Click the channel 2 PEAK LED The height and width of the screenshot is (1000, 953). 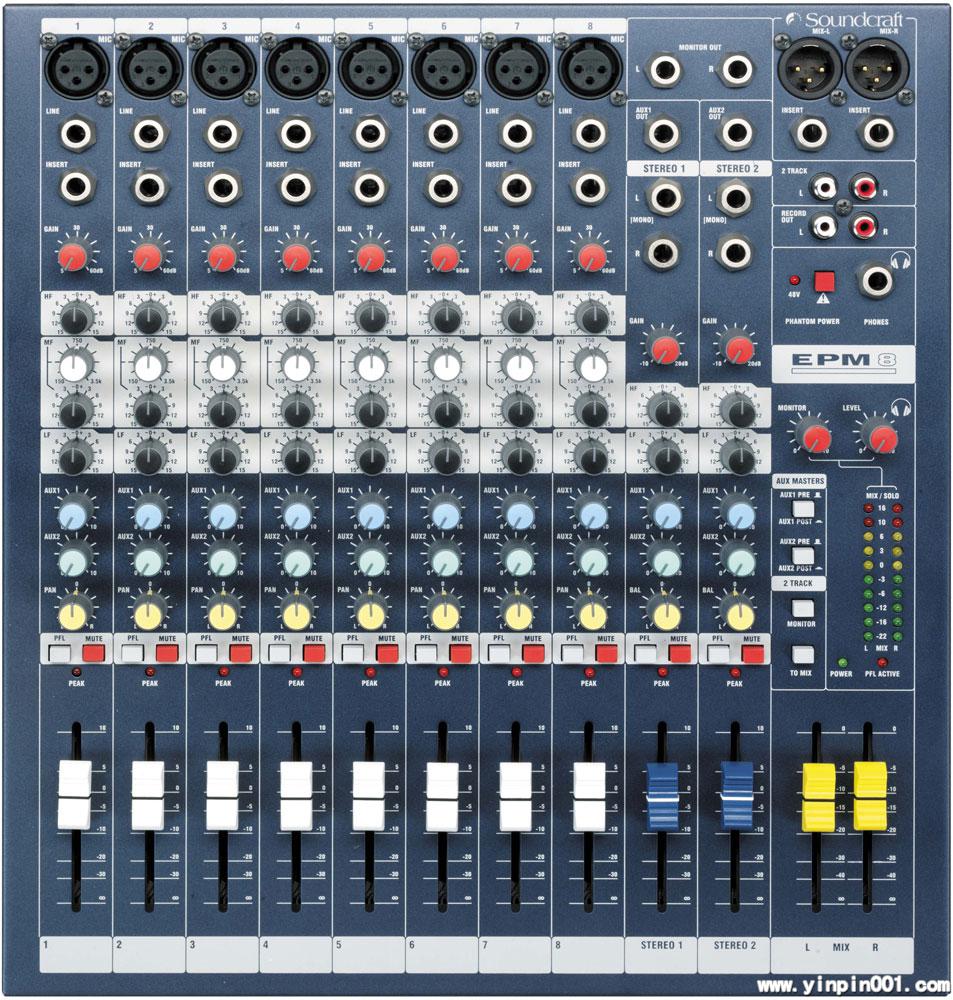pos(149,672)
